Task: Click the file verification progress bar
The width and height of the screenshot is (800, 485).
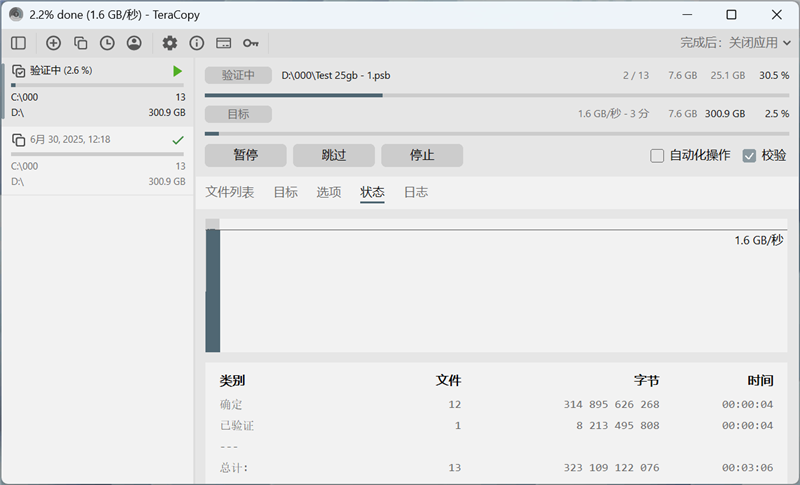Action: click(x=497, y=95)
